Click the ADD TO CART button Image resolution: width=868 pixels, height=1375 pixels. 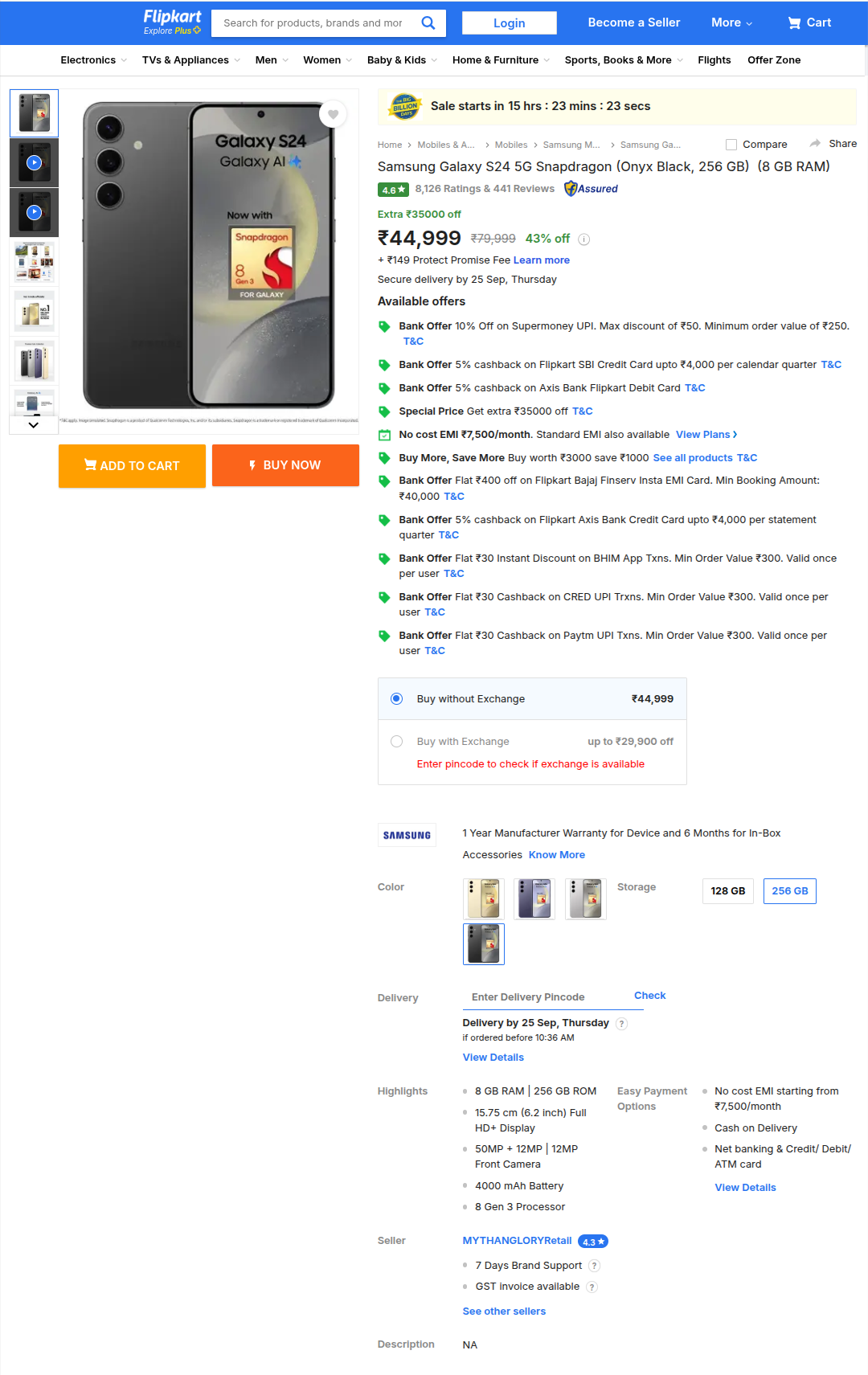(x=132, y=466)
